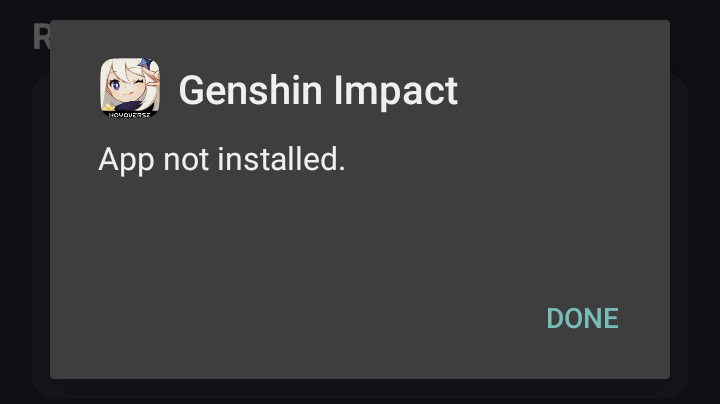Click the dimmed background above the dialog
Viewport: 720px width, 404px height.
click(x=360, y=9)
